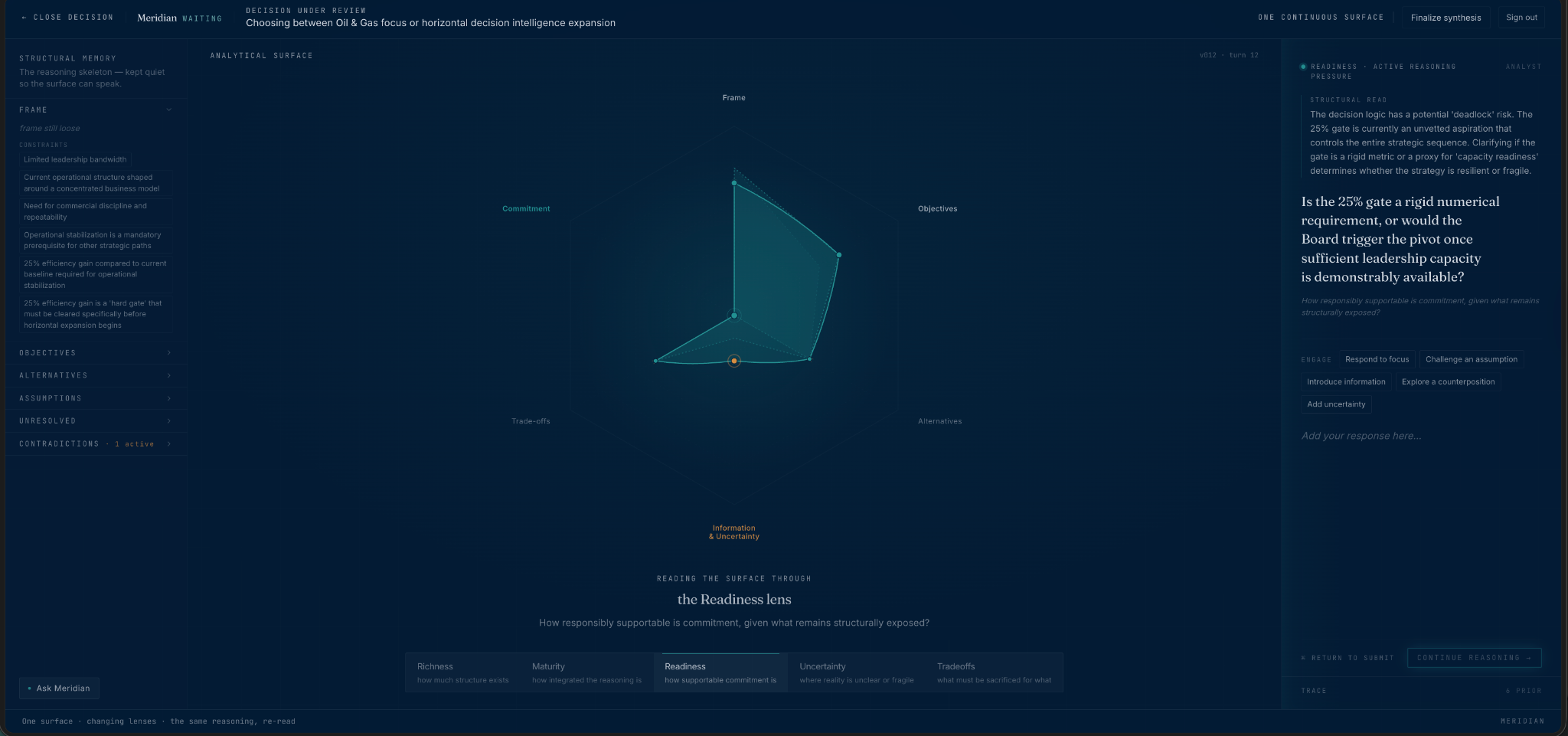Click the 'frame still loose' note
Image resolution: width=1568 pixels, height=736 pixels.
(x=50, y=129)
